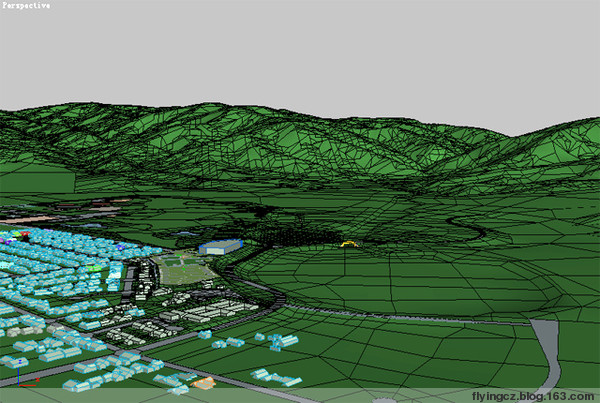Select the gray curved road at lower right
The width and height of the screenshot is (600, 403).
point(547,356)
